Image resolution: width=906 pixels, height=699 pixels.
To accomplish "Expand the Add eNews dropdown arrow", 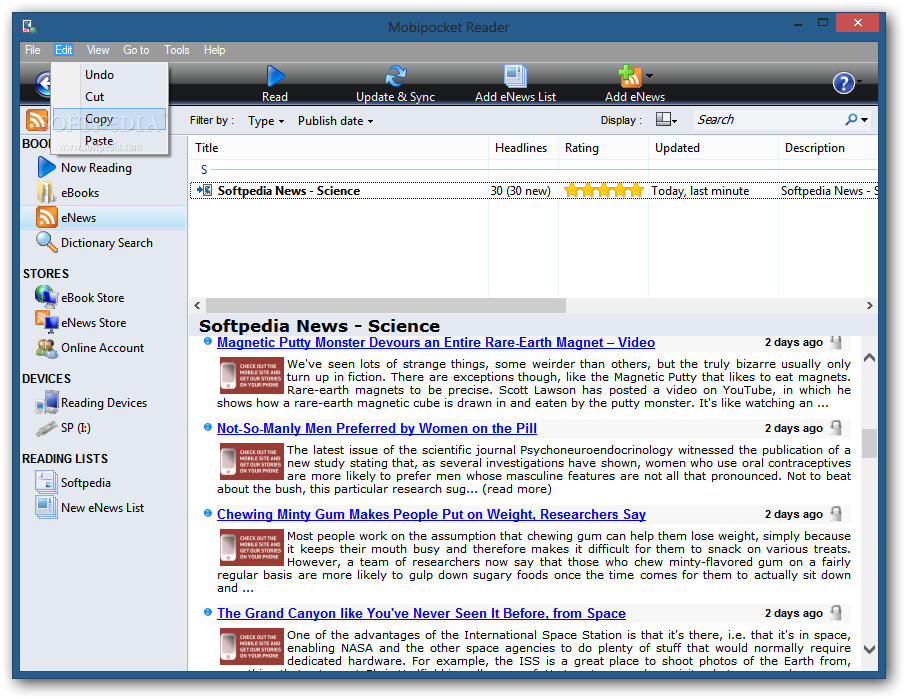I will coord(649,76).
